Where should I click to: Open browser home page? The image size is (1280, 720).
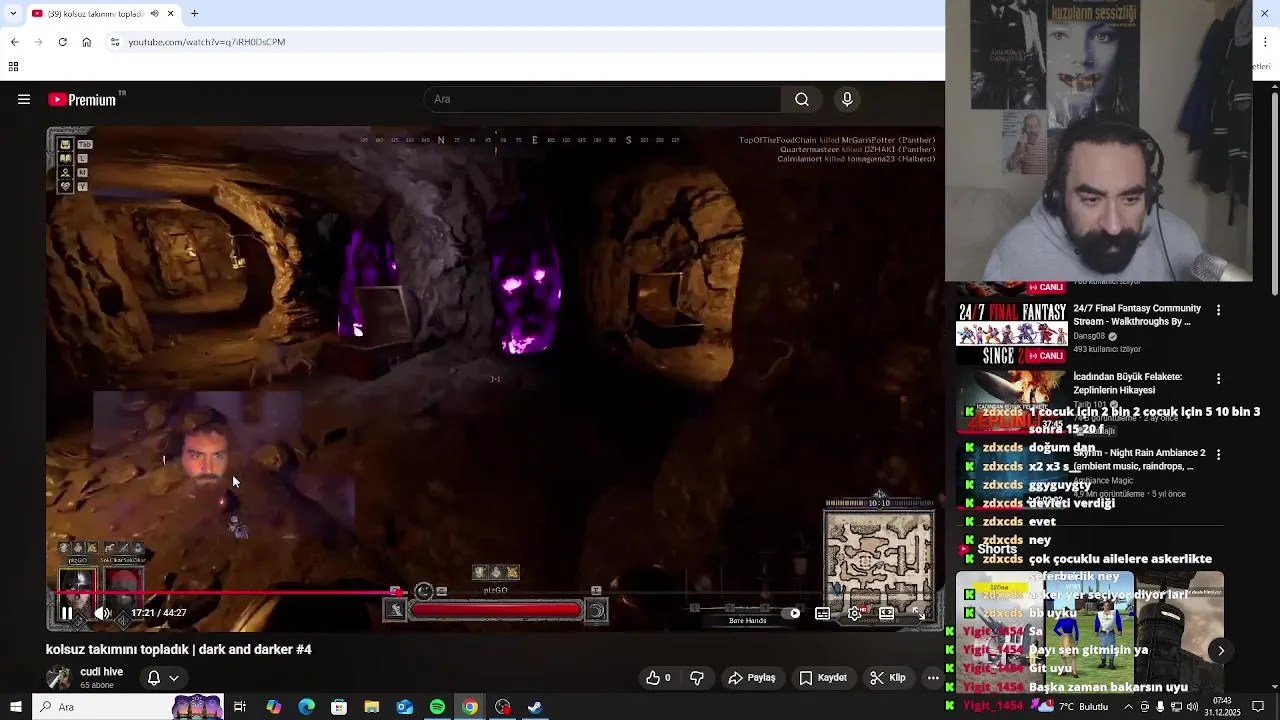click(86, 42)
